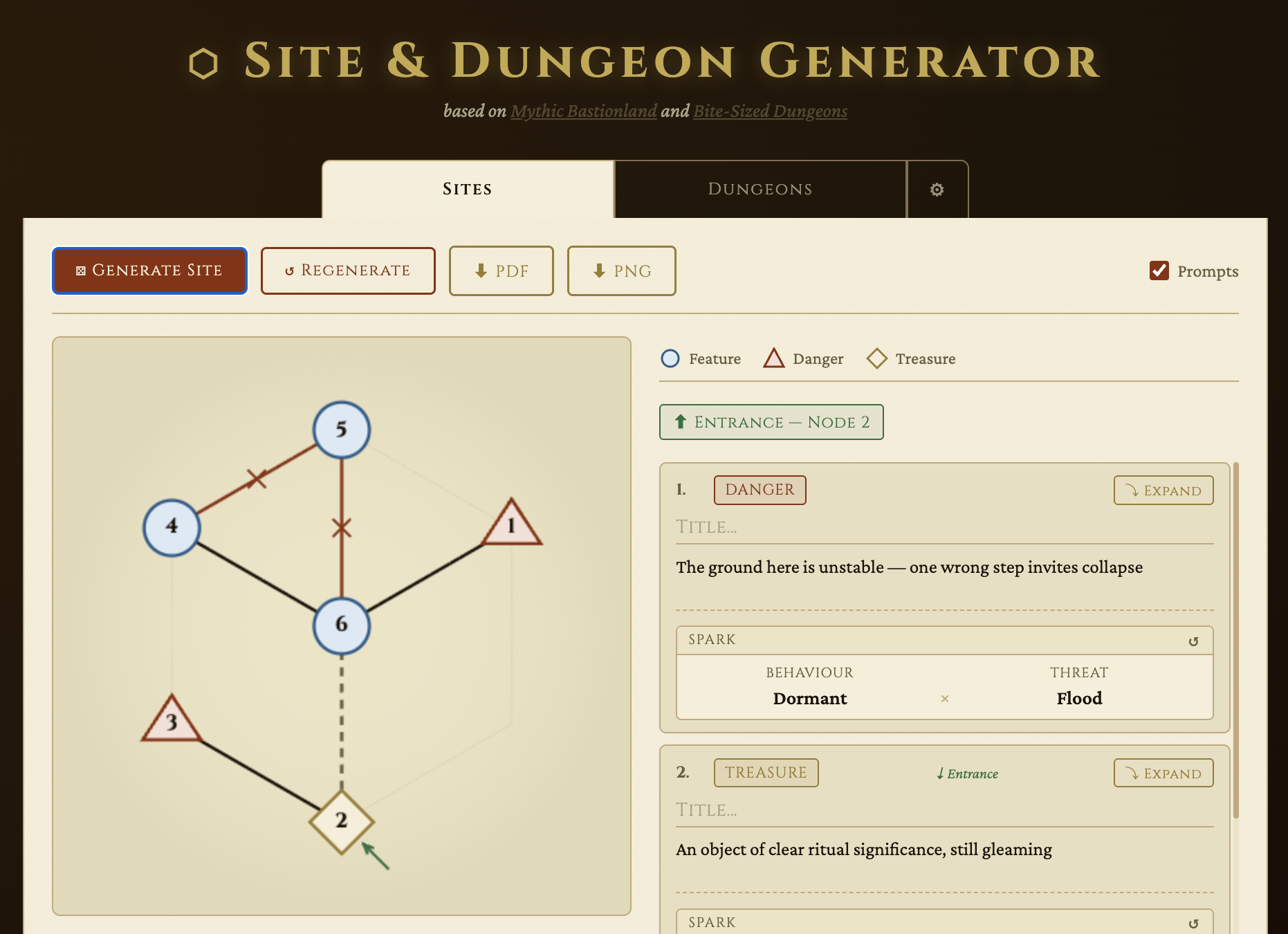Click the X mark on path 4–5
The image size is (1288, 934).
(257, 478)
